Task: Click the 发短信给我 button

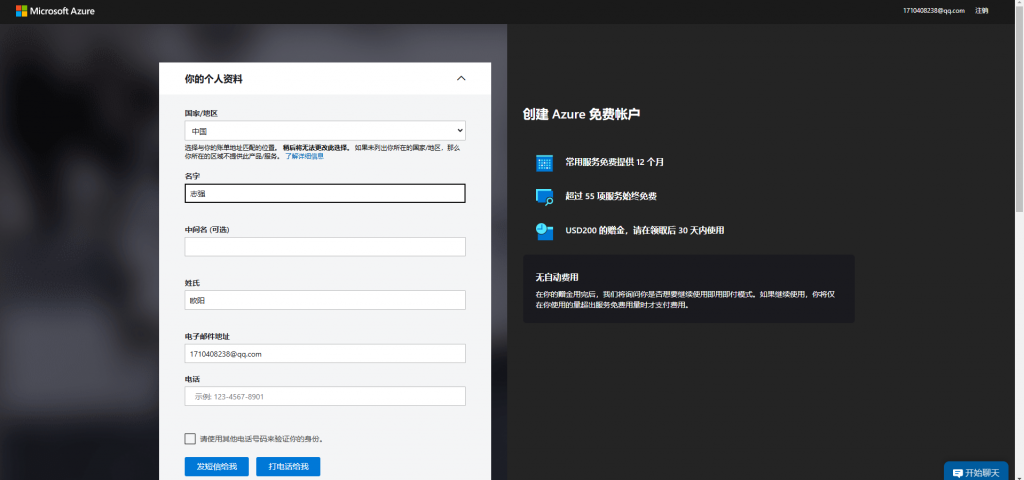Action: point(217,466)
